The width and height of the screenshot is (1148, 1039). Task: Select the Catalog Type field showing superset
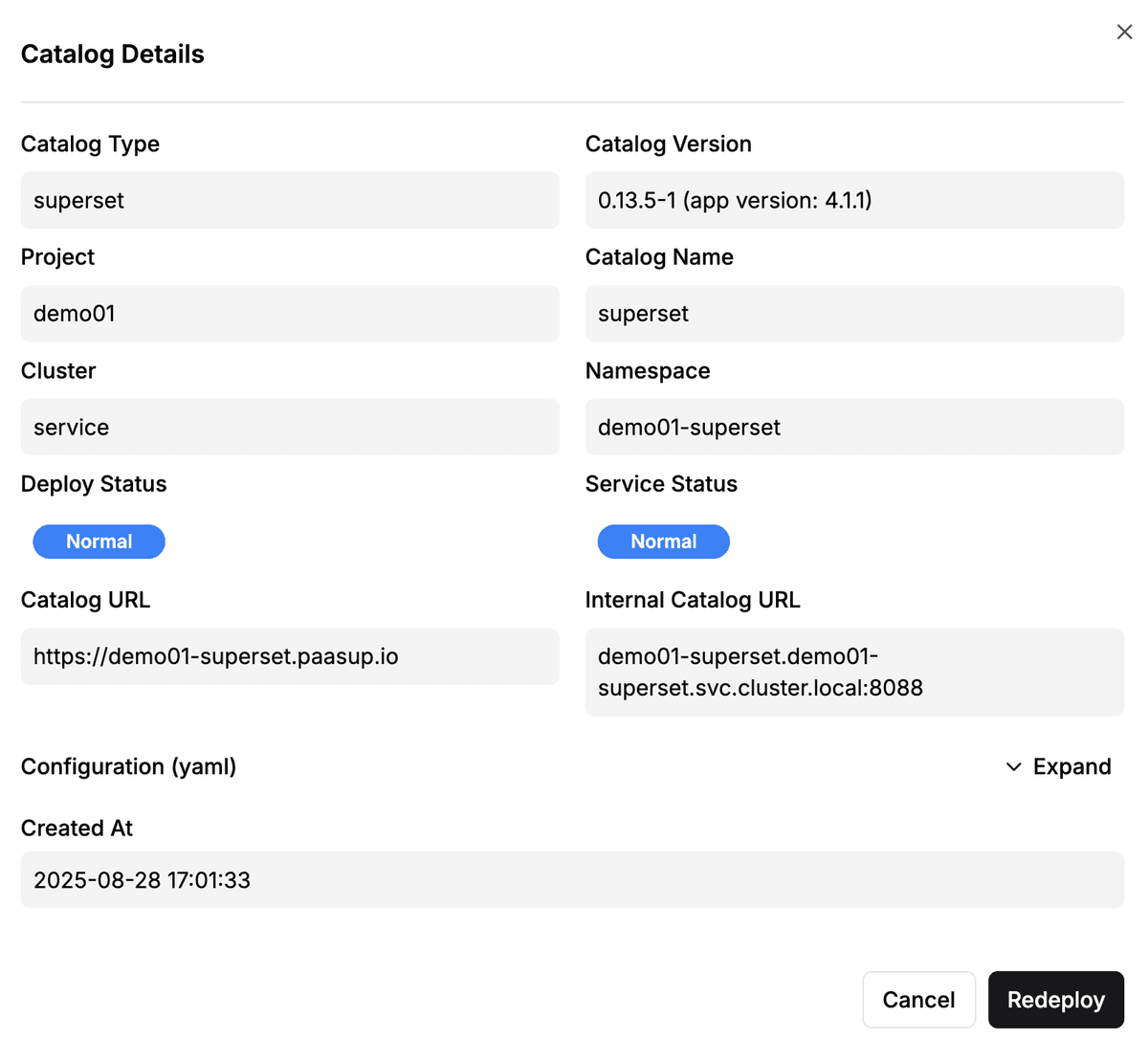[290, 200]
